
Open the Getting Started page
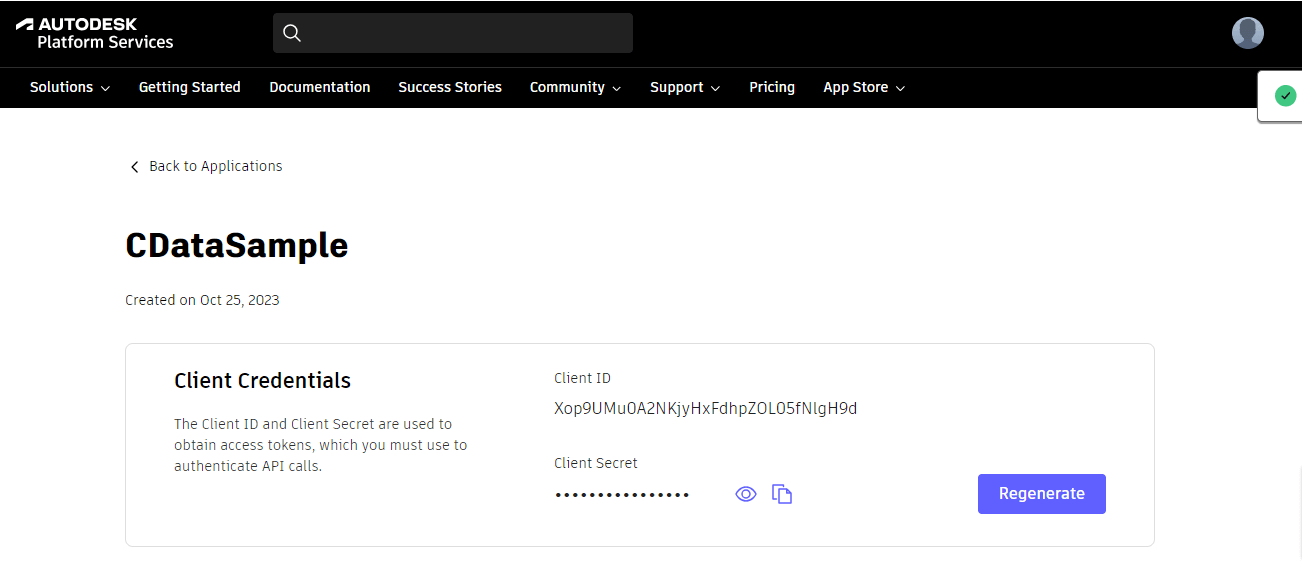click(190, 87)
